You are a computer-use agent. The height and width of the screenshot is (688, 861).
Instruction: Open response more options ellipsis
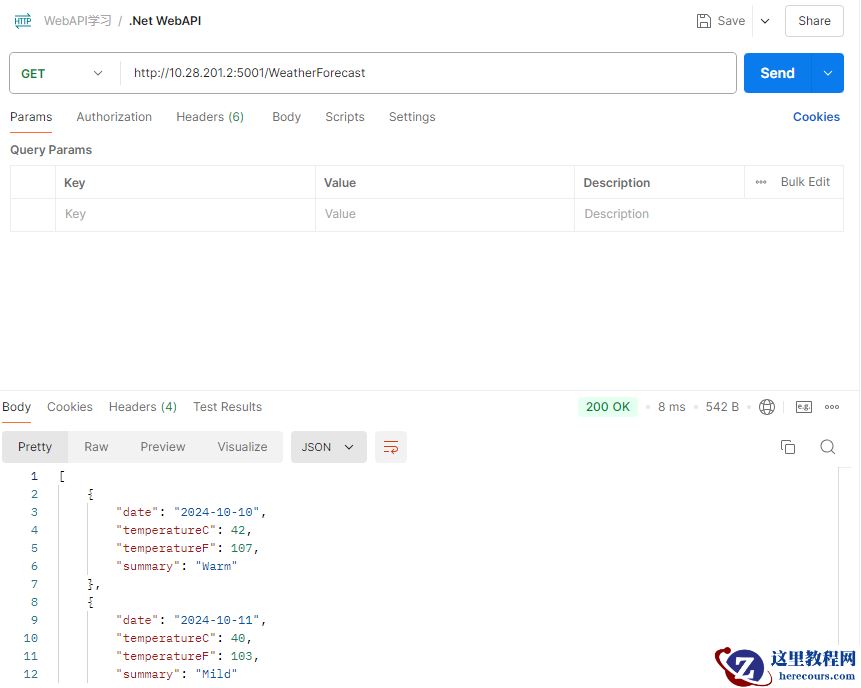[831, 407]
